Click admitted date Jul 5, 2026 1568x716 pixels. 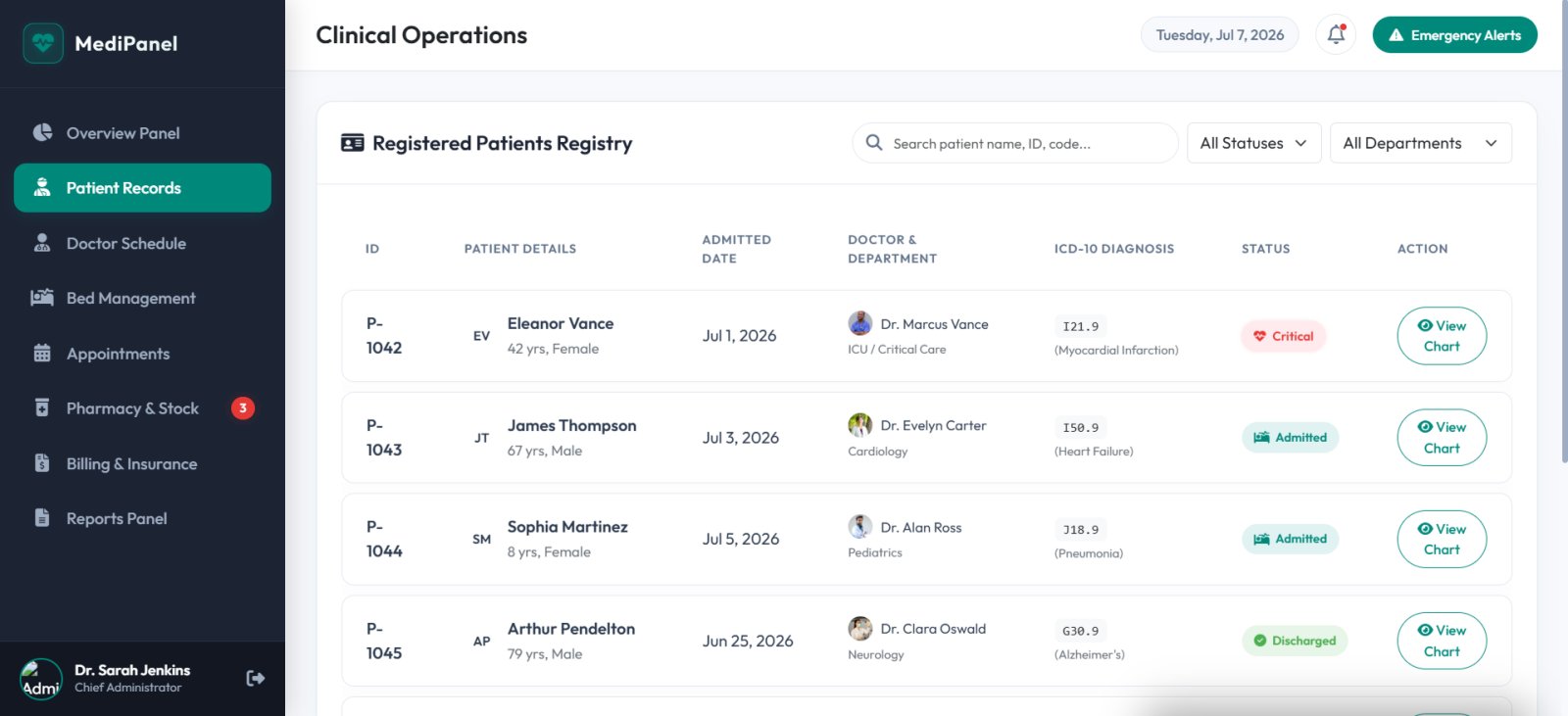[741, 540]
